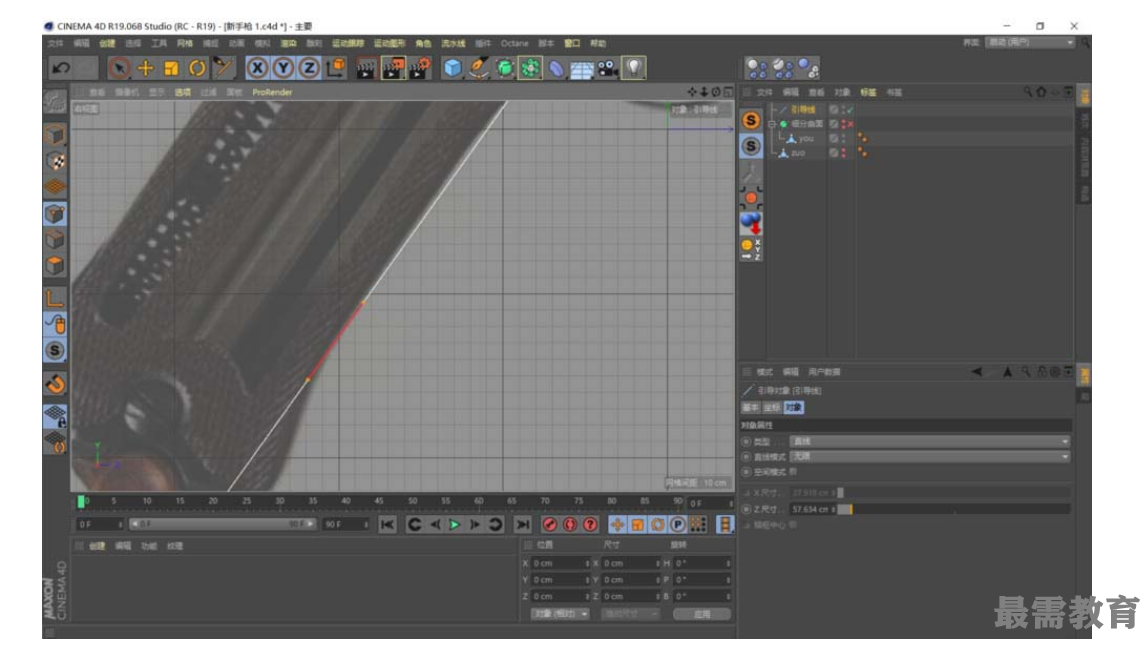
Task: Select Points mode cube icon
Action: (x=55, y=213)
